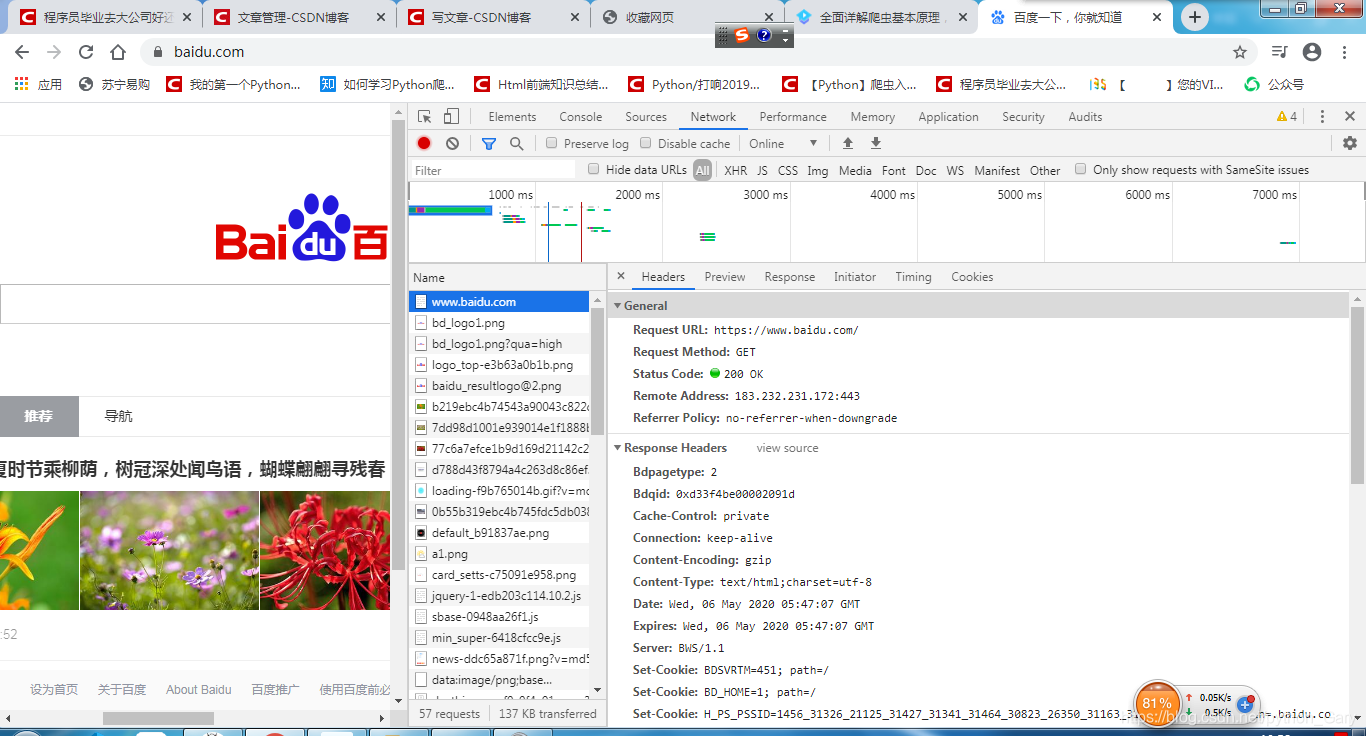The width and height of the screenshot is (1366, 736).
Task: Open network search magnifier icon
Action: 517,143
